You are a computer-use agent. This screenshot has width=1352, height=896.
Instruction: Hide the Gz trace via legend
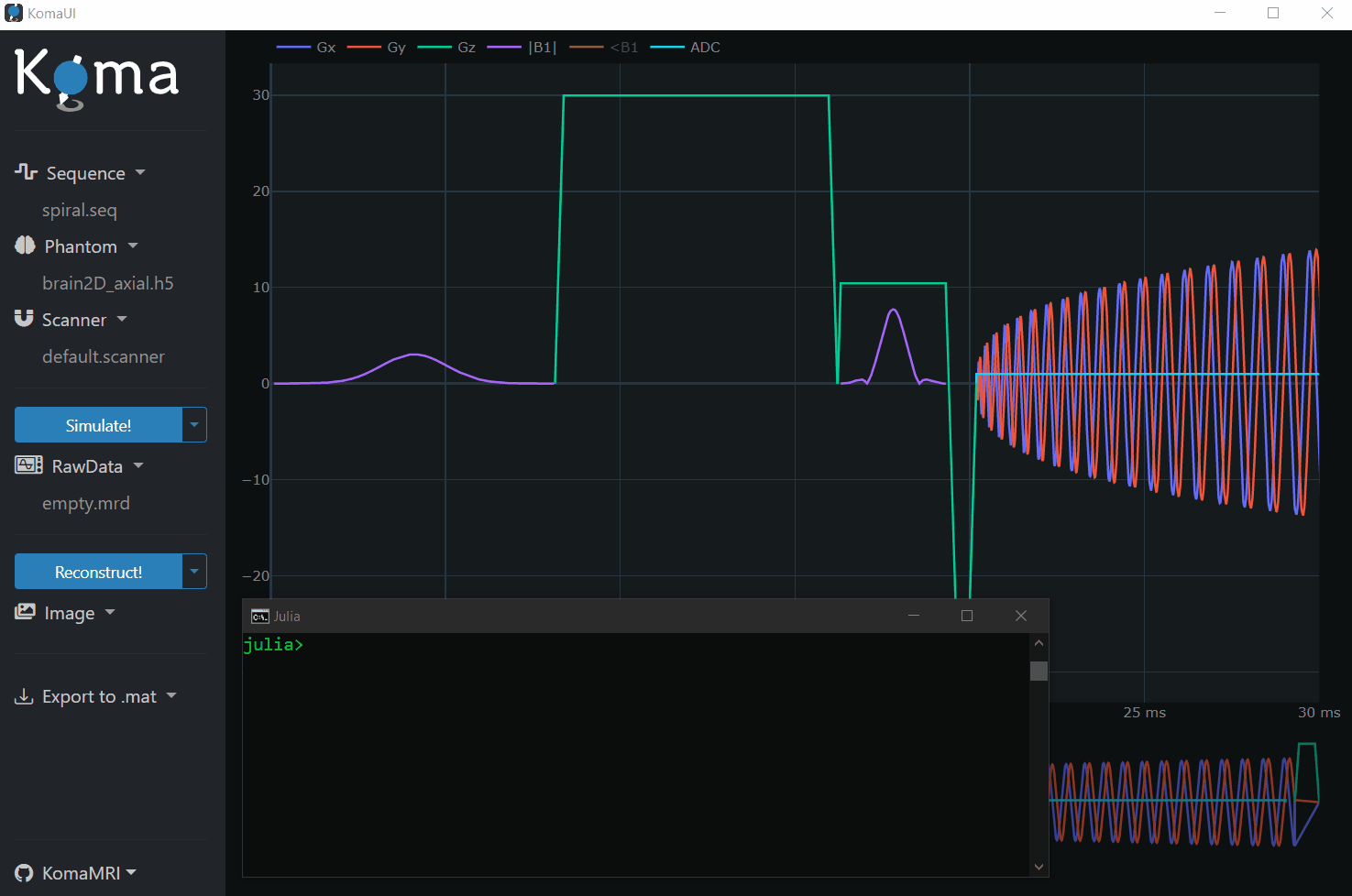[x=447, y=48]
